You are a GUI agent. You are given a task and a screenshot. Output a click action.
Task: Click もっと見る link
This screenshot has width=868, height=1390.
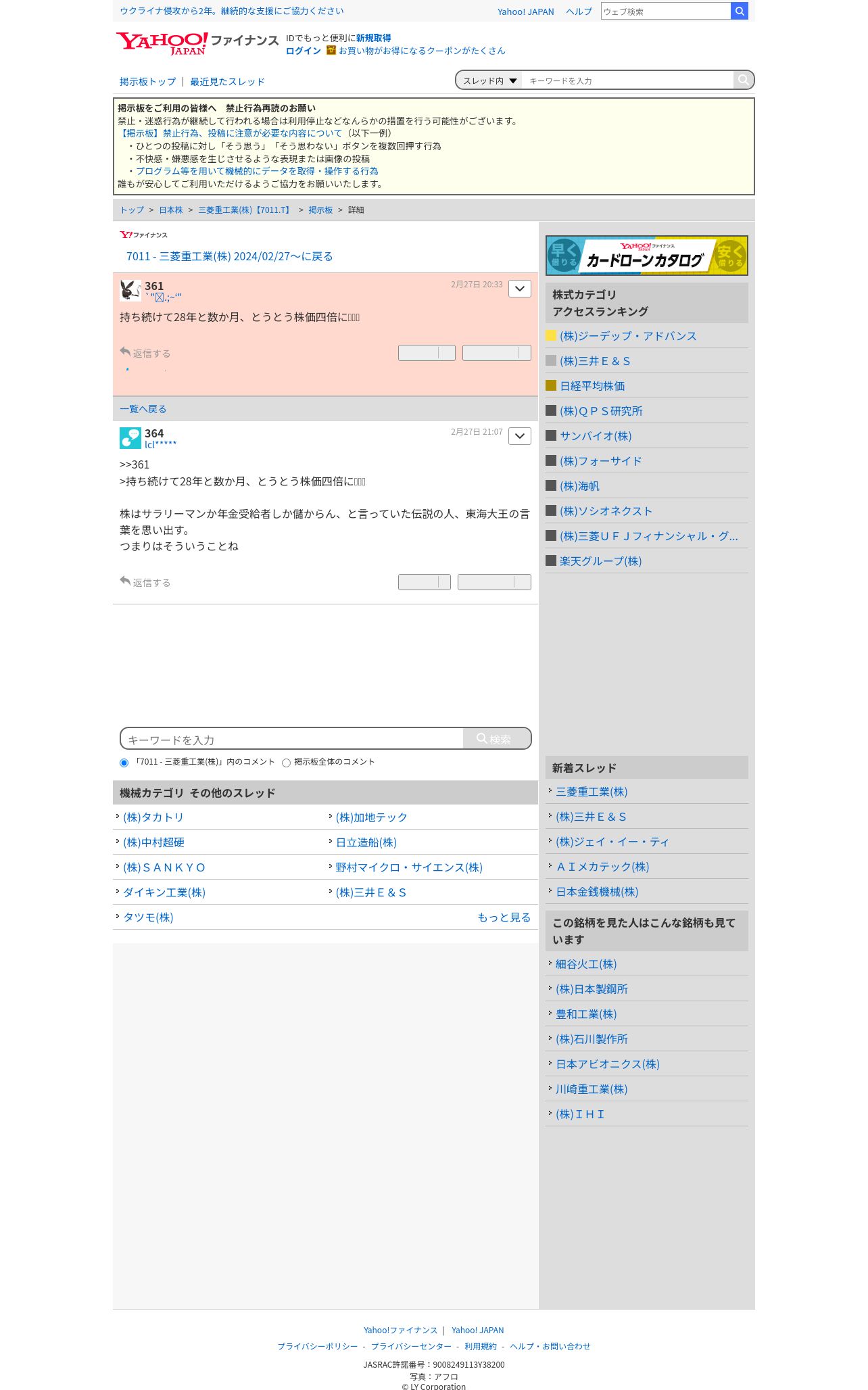[x=504, y=917]
